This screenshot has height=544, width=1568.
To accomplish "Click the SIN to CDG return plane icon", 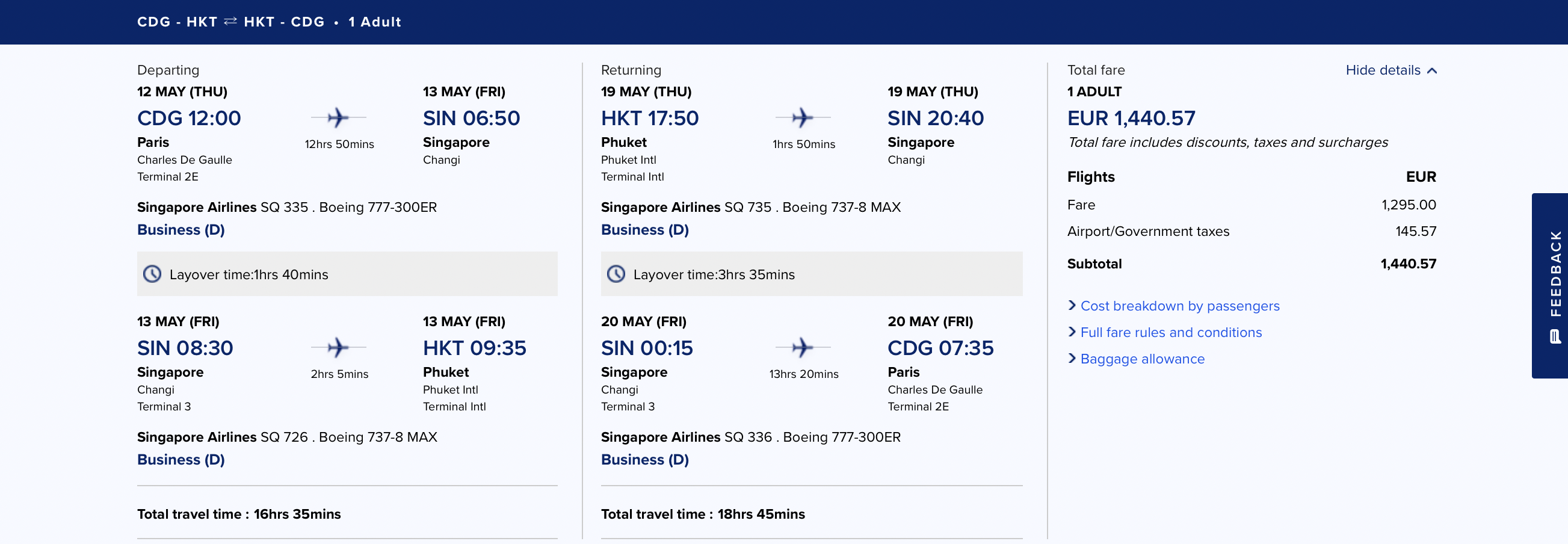I will point(802,347).
